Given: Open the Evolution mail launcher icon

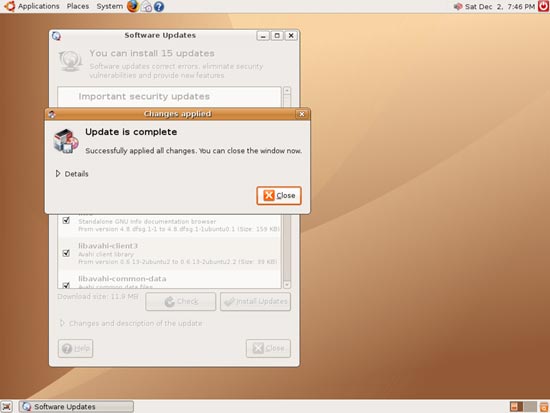Looking at the screenshot, I should point(146,6).
